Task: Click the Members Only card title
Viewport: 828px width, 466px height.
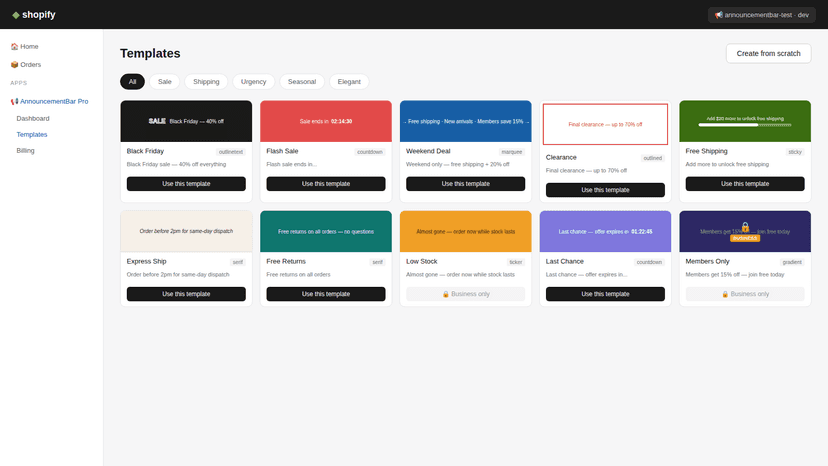Action: click(x=707, y=262)
